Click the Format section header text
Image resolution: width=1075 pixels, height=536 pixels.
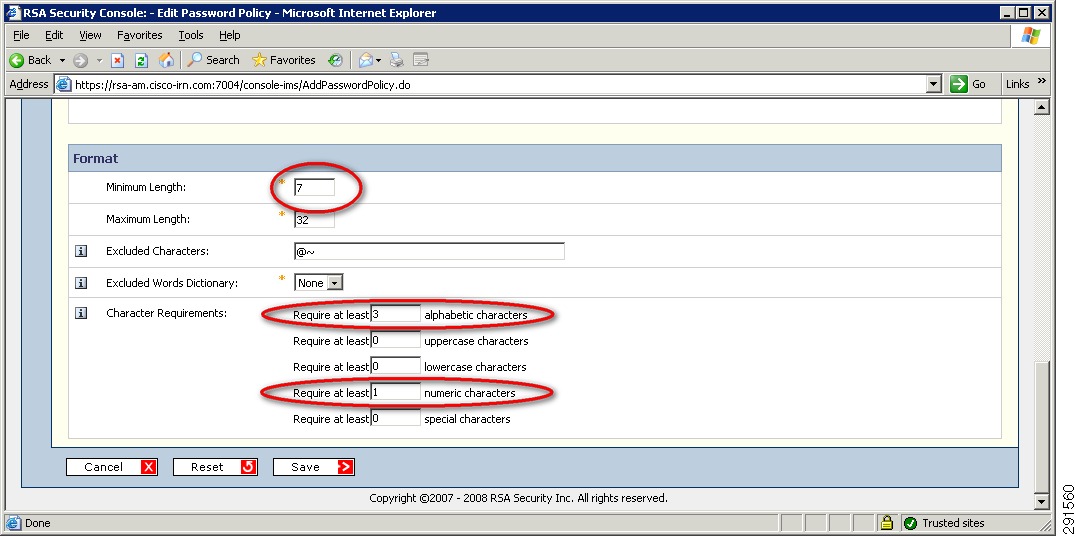pyautogui.click(x=96, y=158)
